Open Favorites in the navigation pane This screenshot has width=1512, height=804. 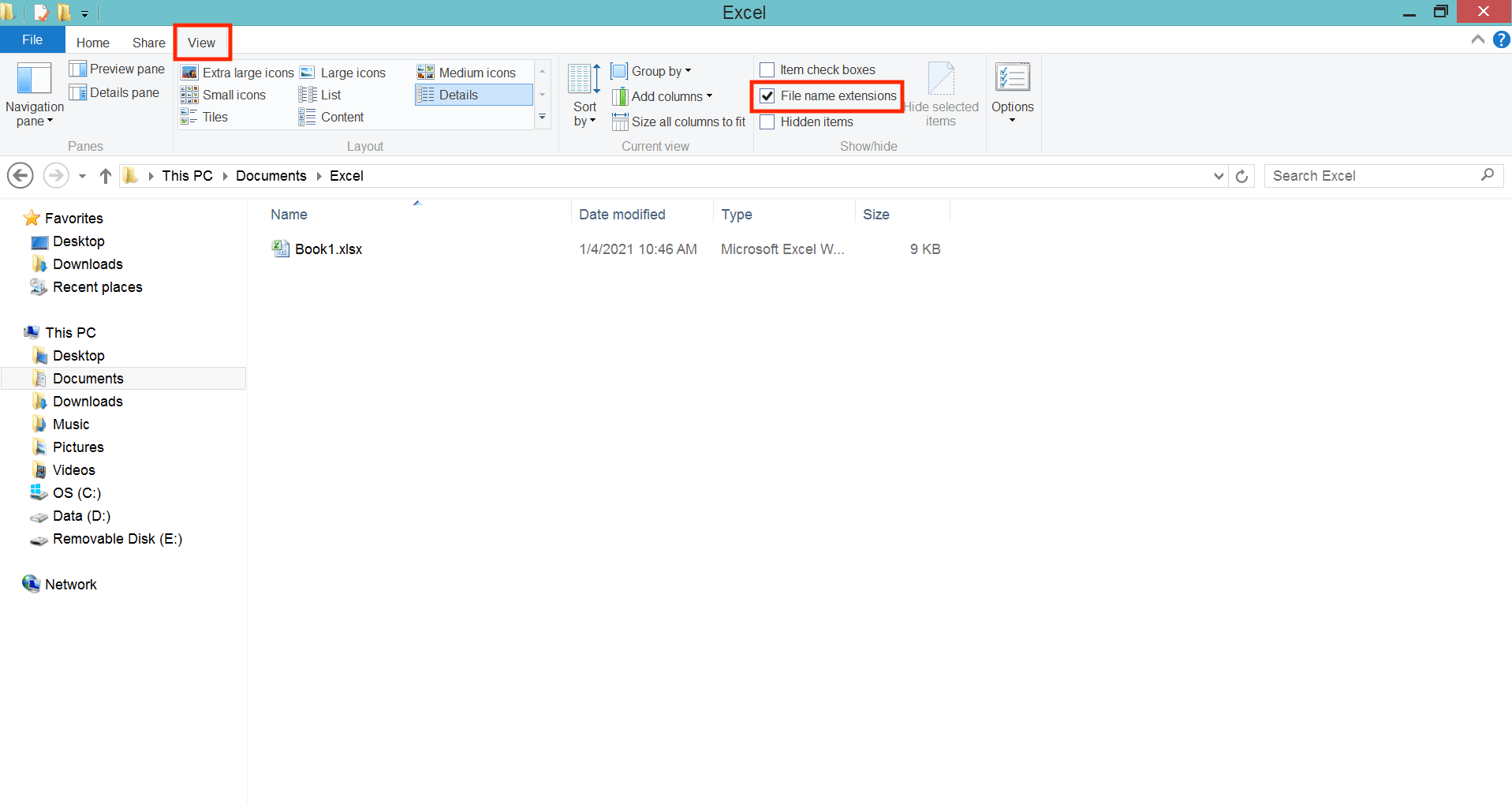[x=63, y=219]
